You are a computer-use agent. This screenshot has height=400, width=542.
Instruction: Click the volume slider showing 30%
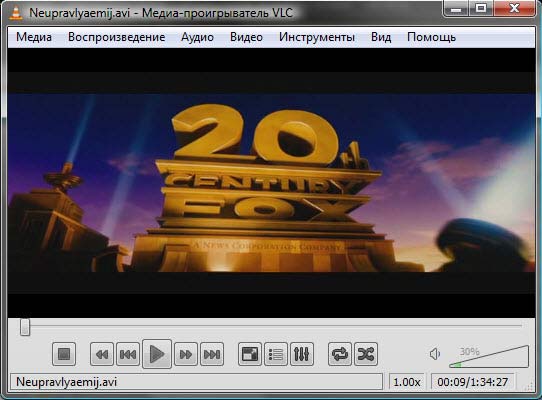pyautogui.click(x=489, y=356)
